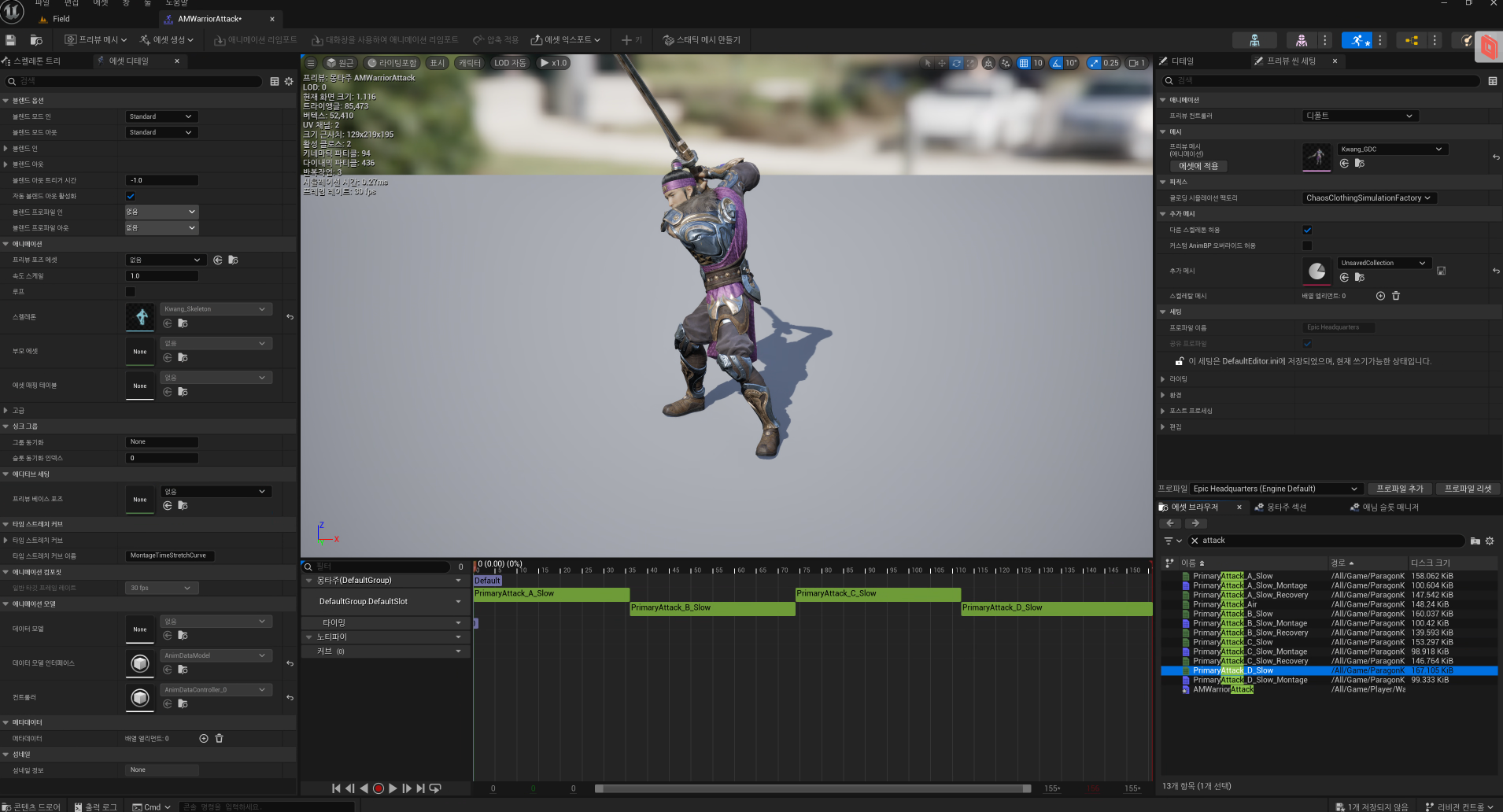Open the 에셋 익스포트 toolbar dropdown
The width and height of the screenshot is (1503, 812).
click(565, 40)
